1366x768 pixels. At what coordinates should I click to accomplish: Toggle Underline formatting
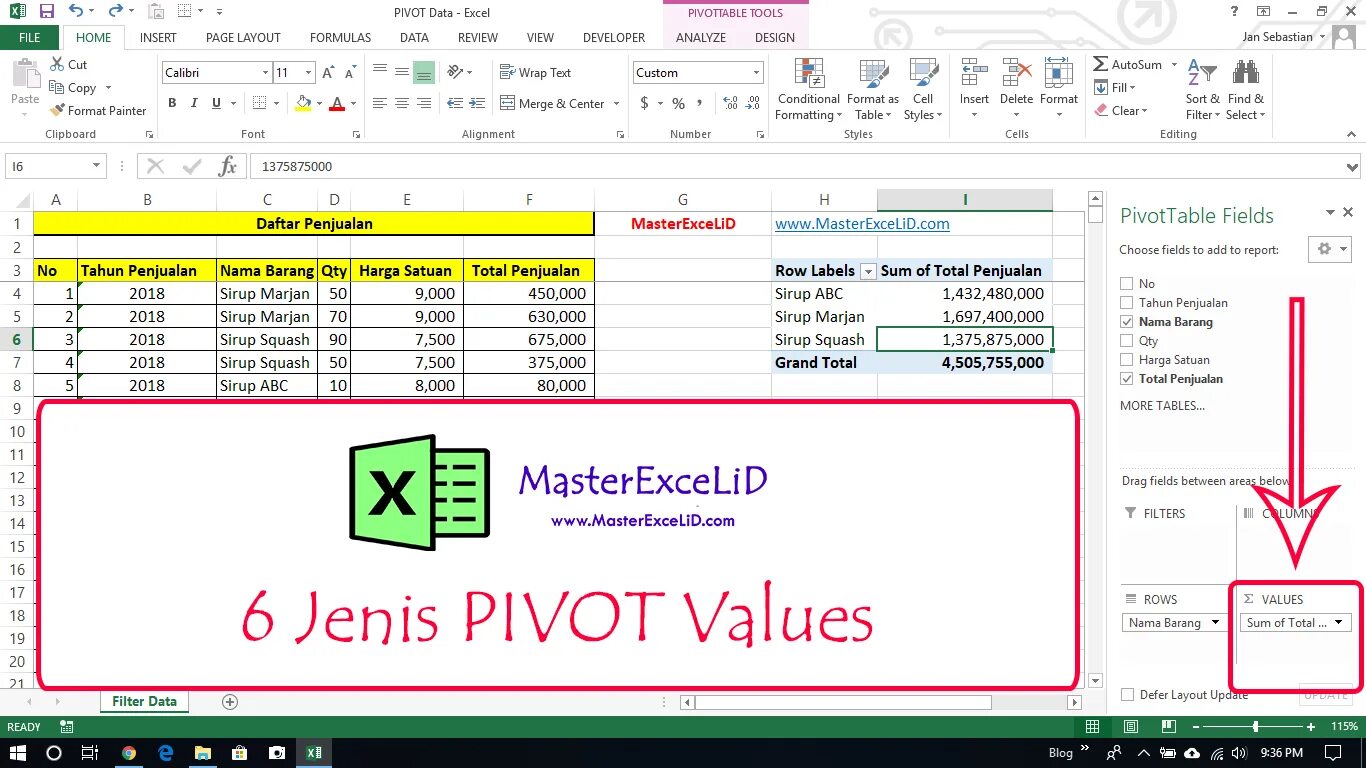(217, 103)
